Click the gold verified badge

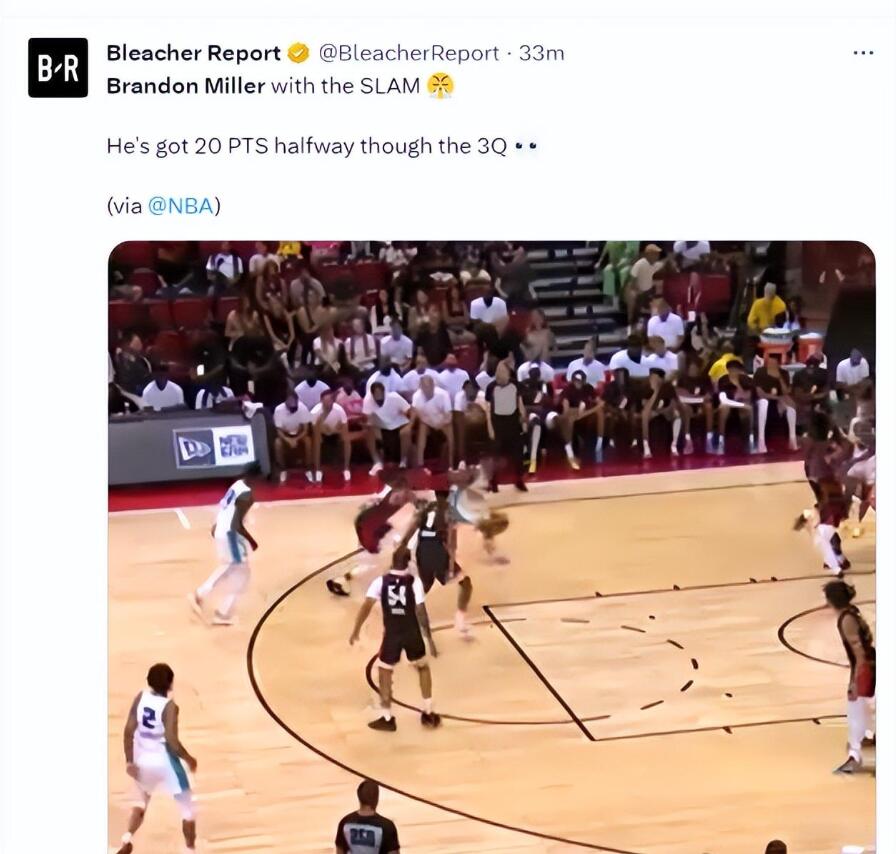[298, 53]
